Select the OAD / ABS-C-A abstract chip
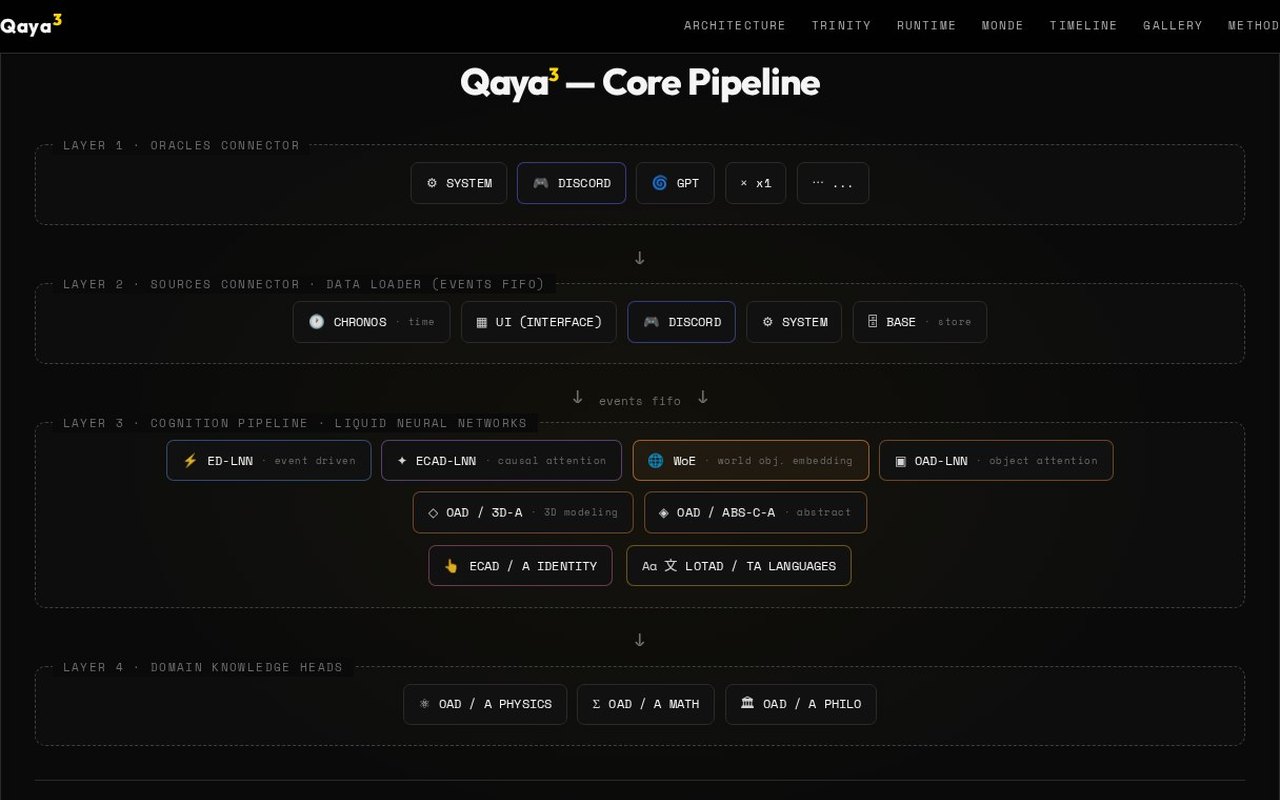This screenshot has height=800, width=1280. coord(756,512)
